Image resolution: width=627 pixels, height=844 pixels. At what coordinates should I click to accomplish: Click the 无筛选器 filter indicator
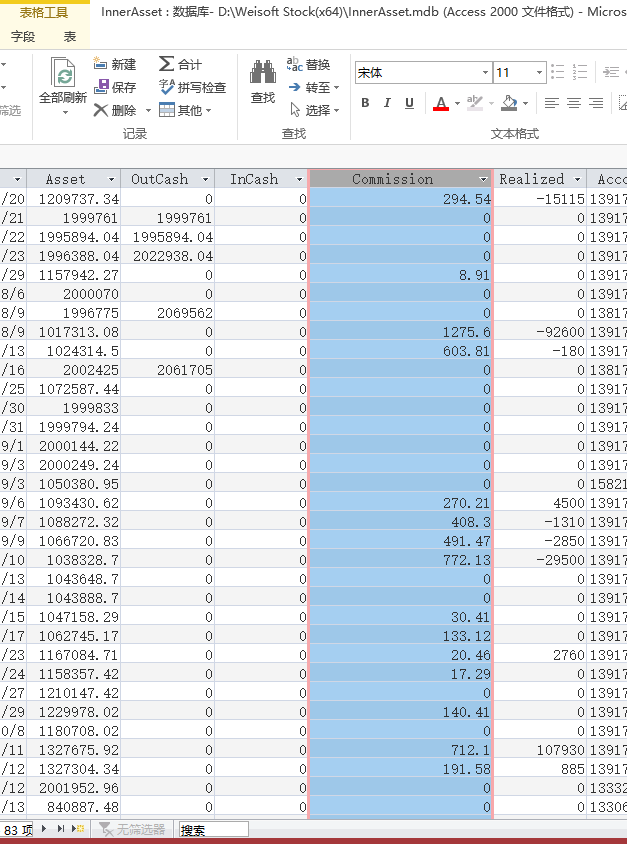click(x=132, y=829)
